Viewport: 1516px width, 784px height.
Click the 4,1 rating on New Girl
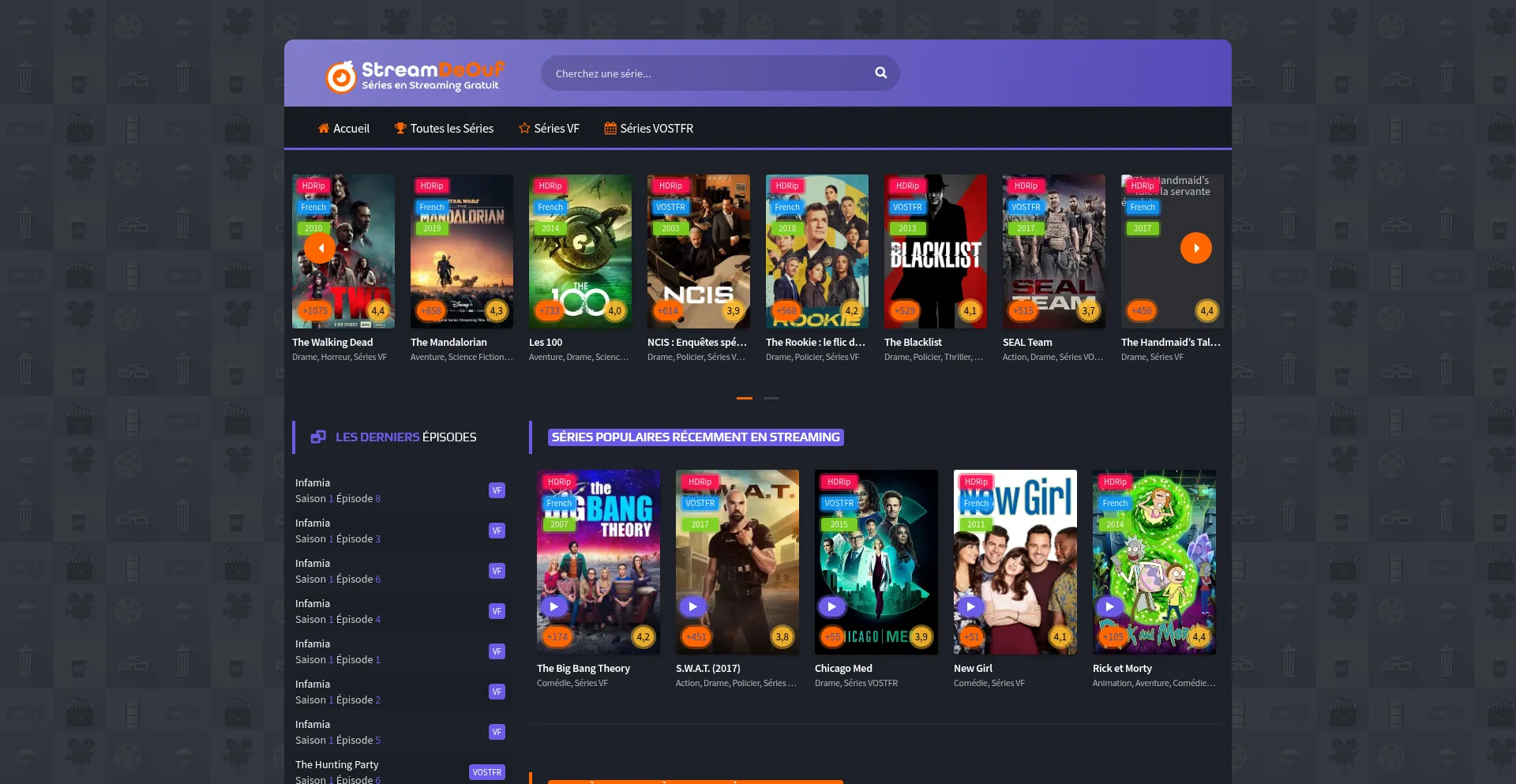point(1060,636)
